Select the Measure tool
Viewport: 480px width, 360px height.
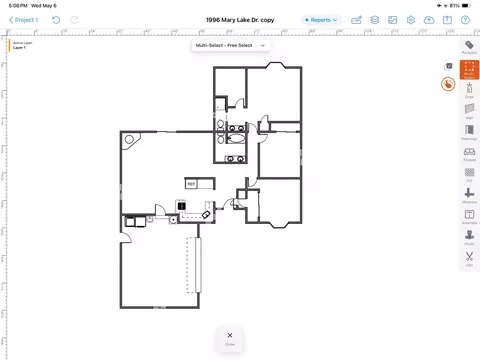469,196
